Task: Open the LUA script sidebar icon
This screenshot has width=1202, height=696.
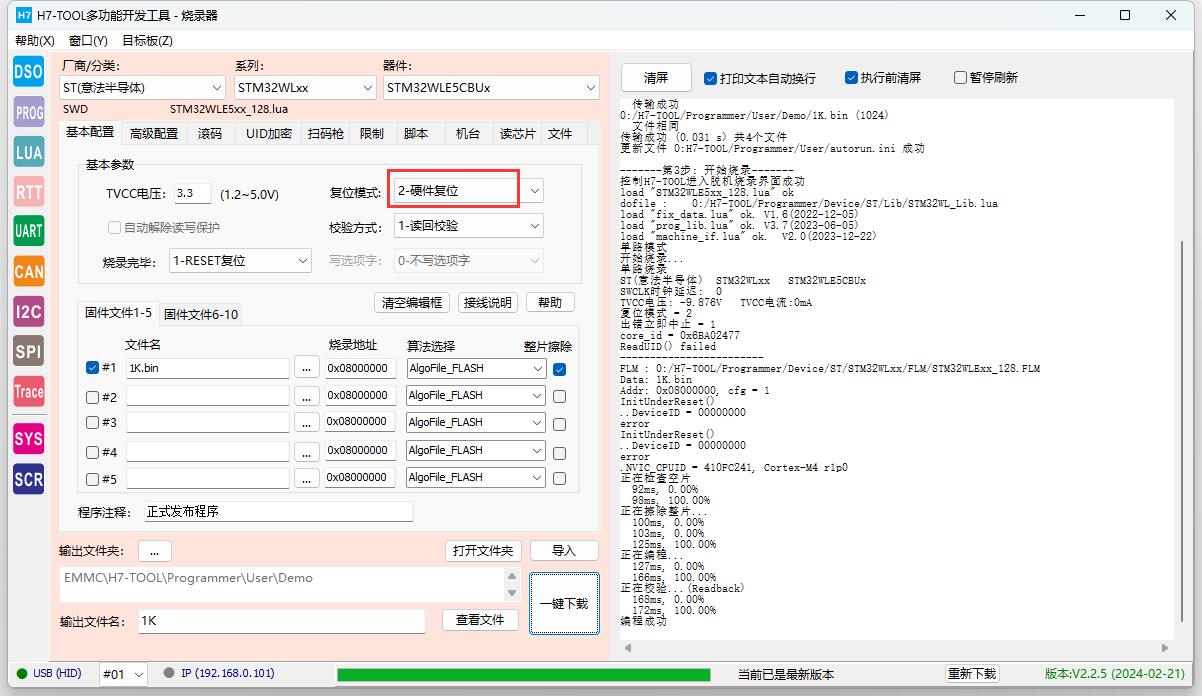Action: tap(28, 152)
